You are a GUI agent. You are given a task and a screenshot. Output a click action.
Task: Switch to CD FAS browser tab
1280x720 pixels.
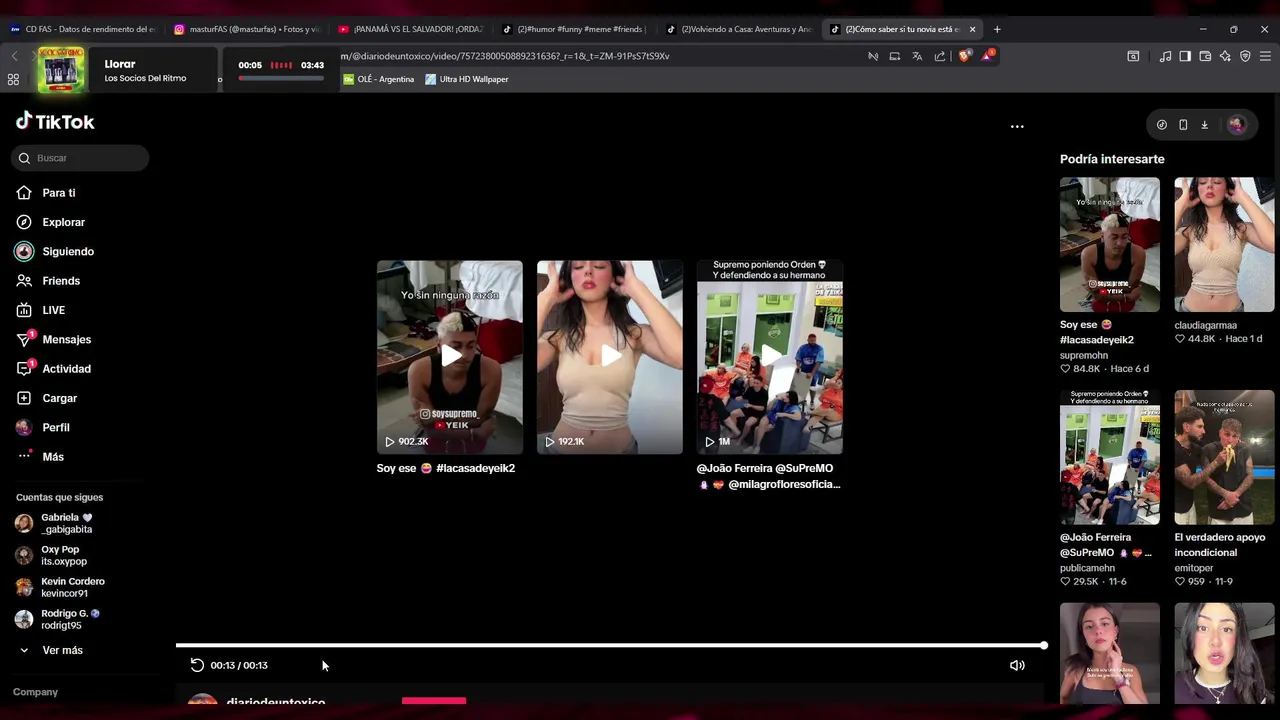pos(83,29)
